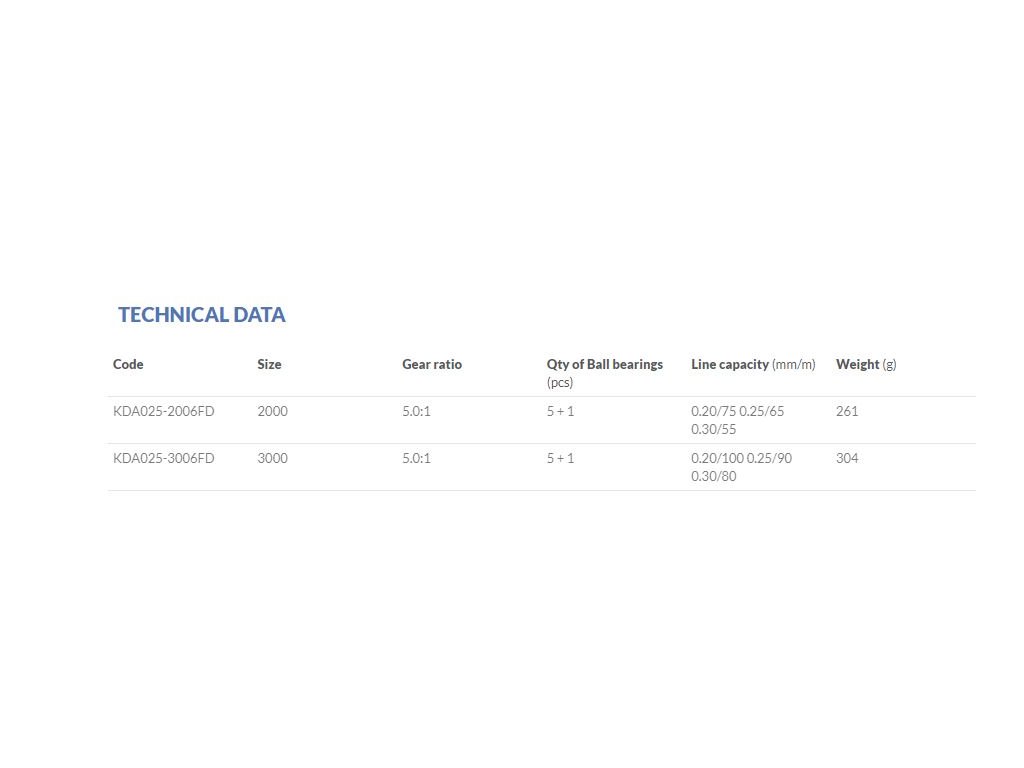The image size is (1024, 768).
Task: Select the Line capacity column header
Action: (x=753, y=364)
